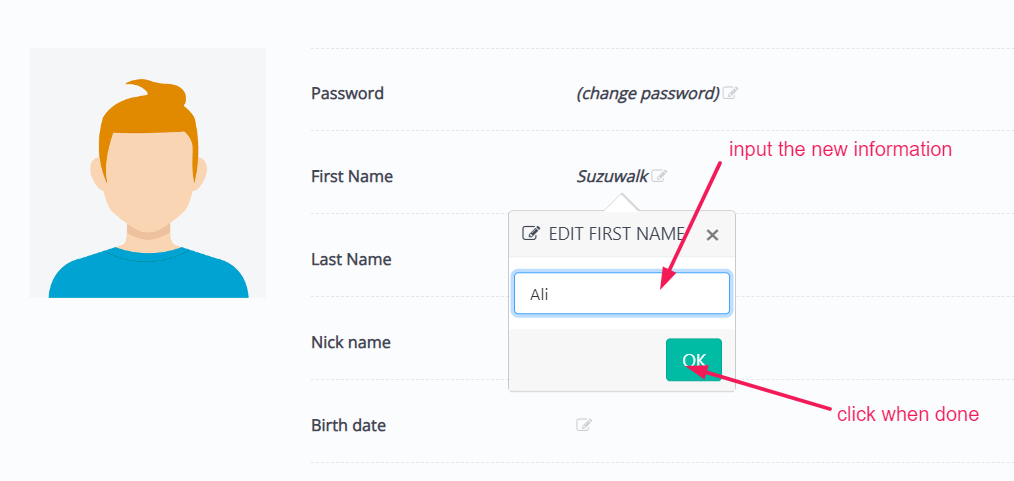Click the 'click when done' annotation text
This screenshot has width=1014, height=481.
[907, 414]
